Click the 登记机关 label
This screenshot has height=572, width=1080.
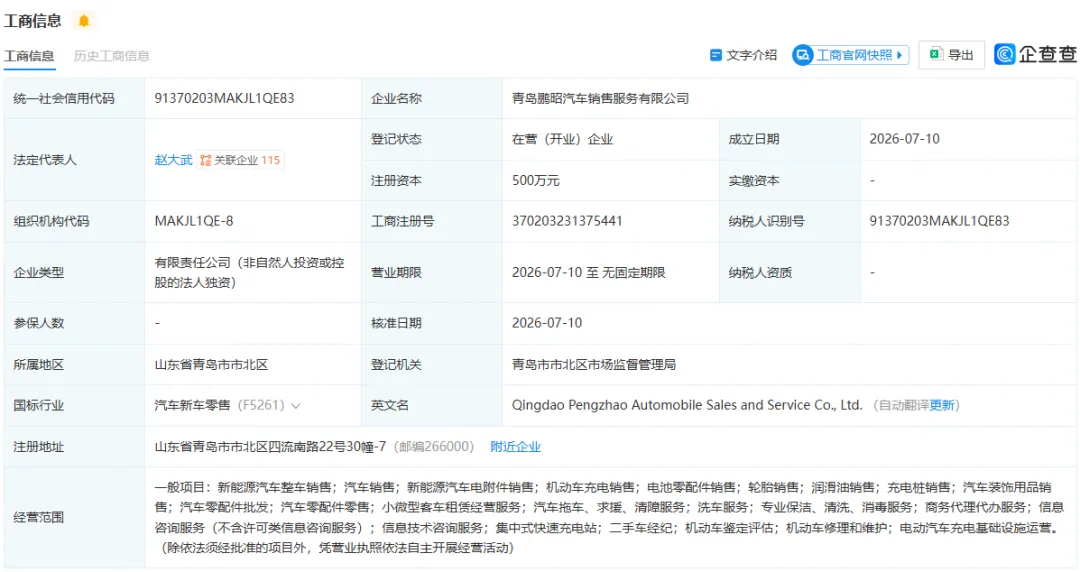(396, 365)
